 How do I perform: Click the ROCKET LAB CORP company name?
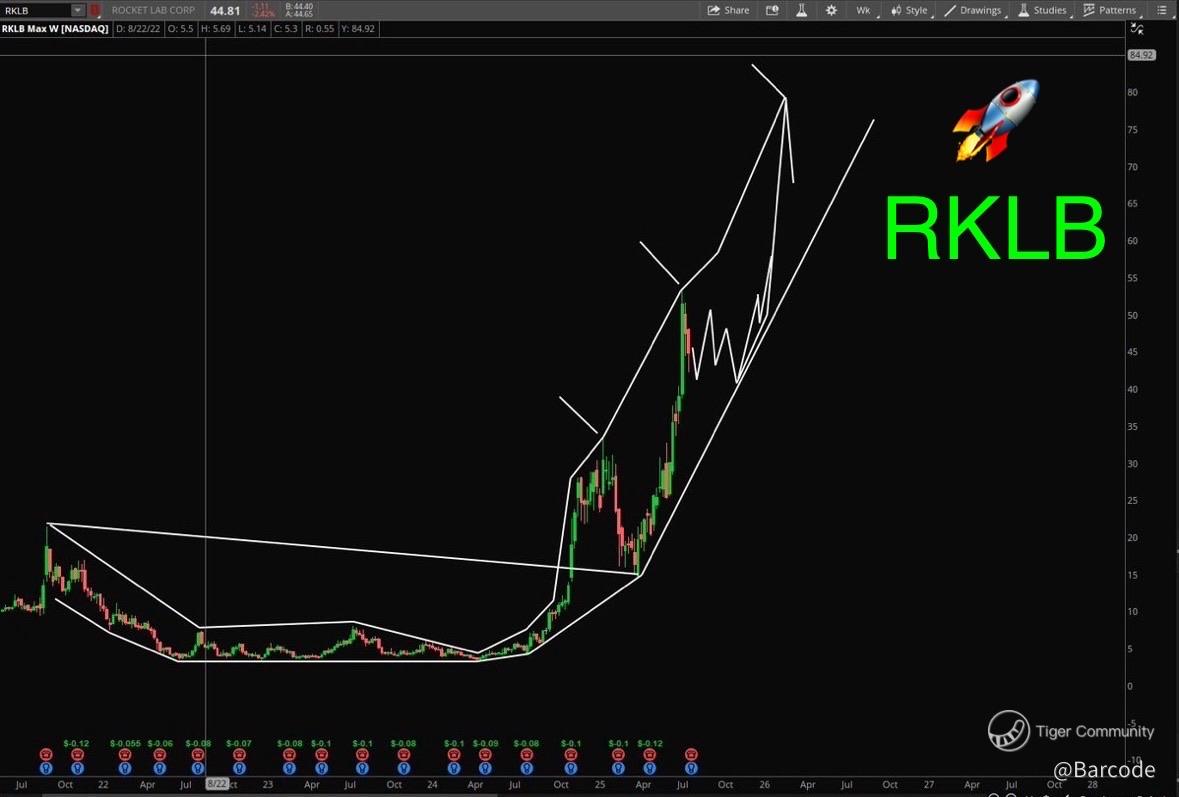153,11
